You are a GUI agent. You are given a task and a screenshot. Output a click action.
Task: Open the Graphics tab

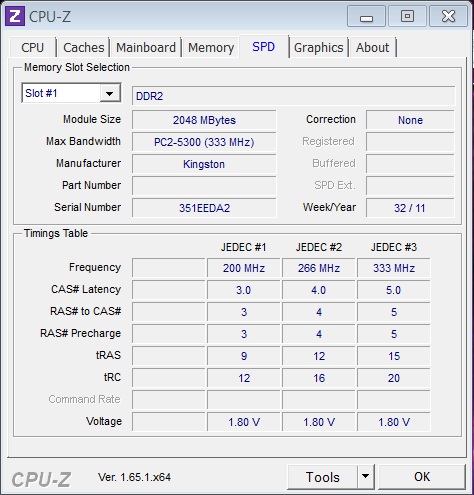318,47
